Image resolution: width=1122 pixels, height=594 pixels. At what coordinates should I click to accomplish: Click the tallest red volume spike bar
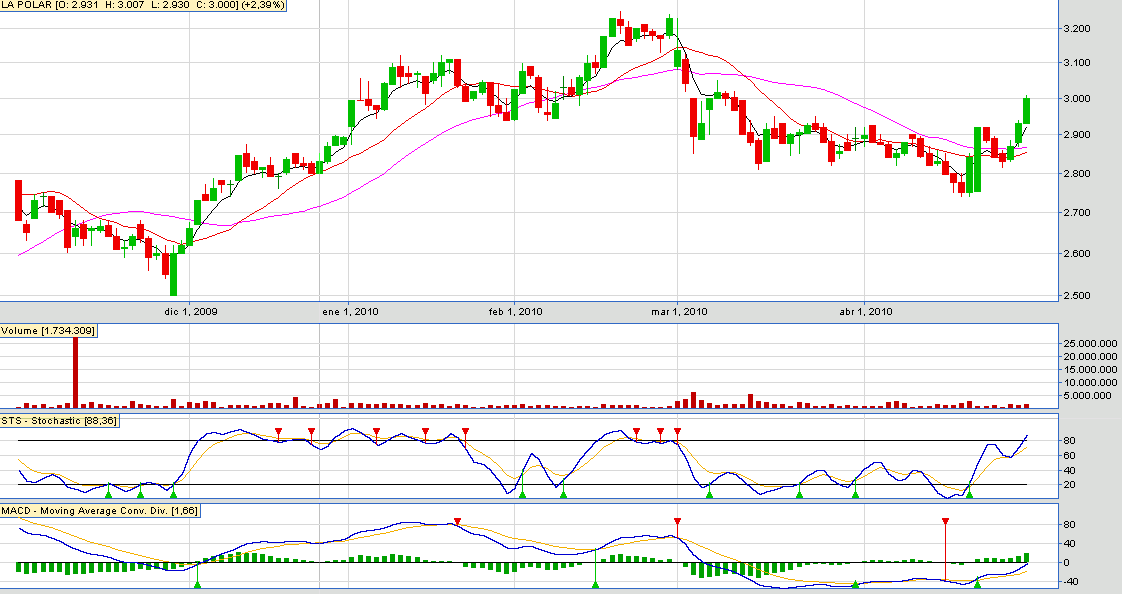pos(74,368)
